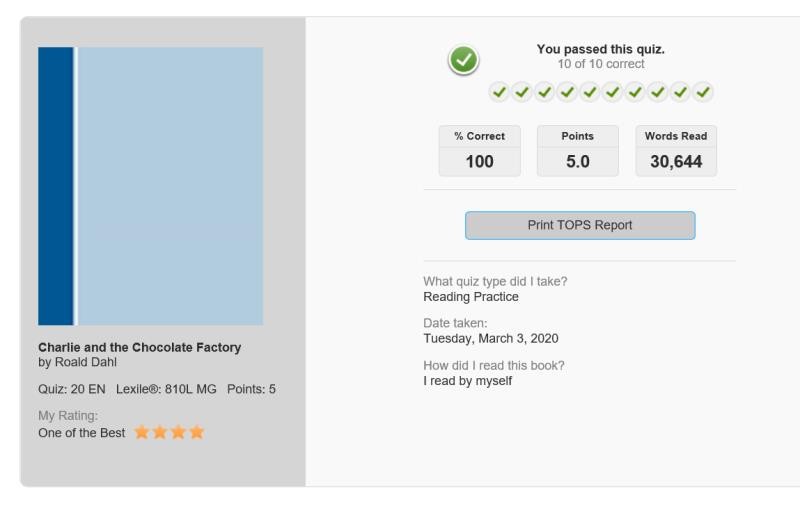Click the fifth question checkmark icon
The image size is (800, 506).
(x=590, y=92)
